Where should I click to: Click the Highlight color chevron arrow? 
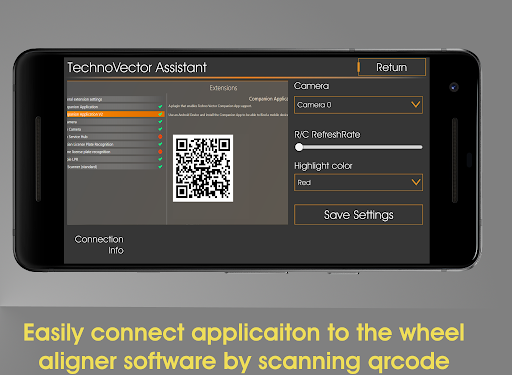(416, 182)
